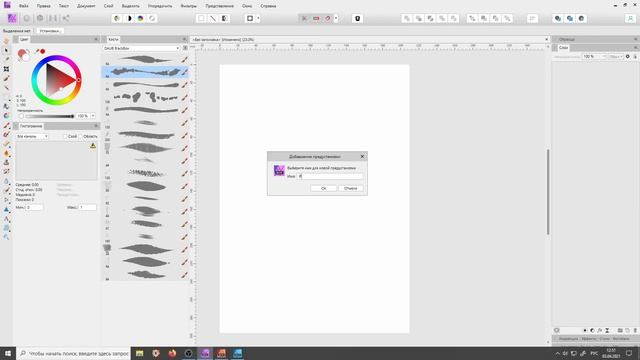
Task: Switch to the Кисти panel tab
Action: (x=113, y=39)
